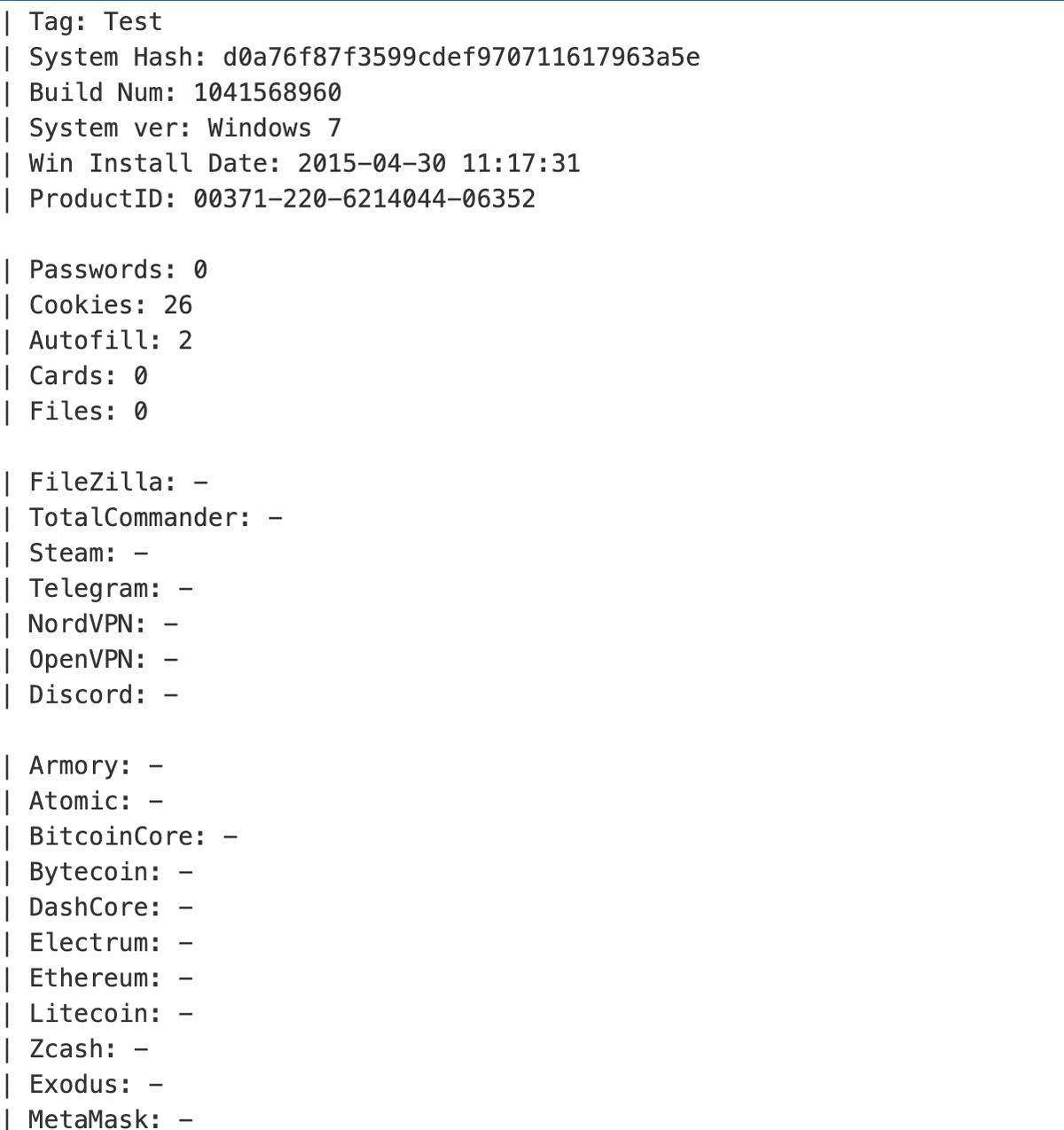Click the 'Cards: 0' line
This screenshot has width=1064, height=1130.
(x=88, y=376)
